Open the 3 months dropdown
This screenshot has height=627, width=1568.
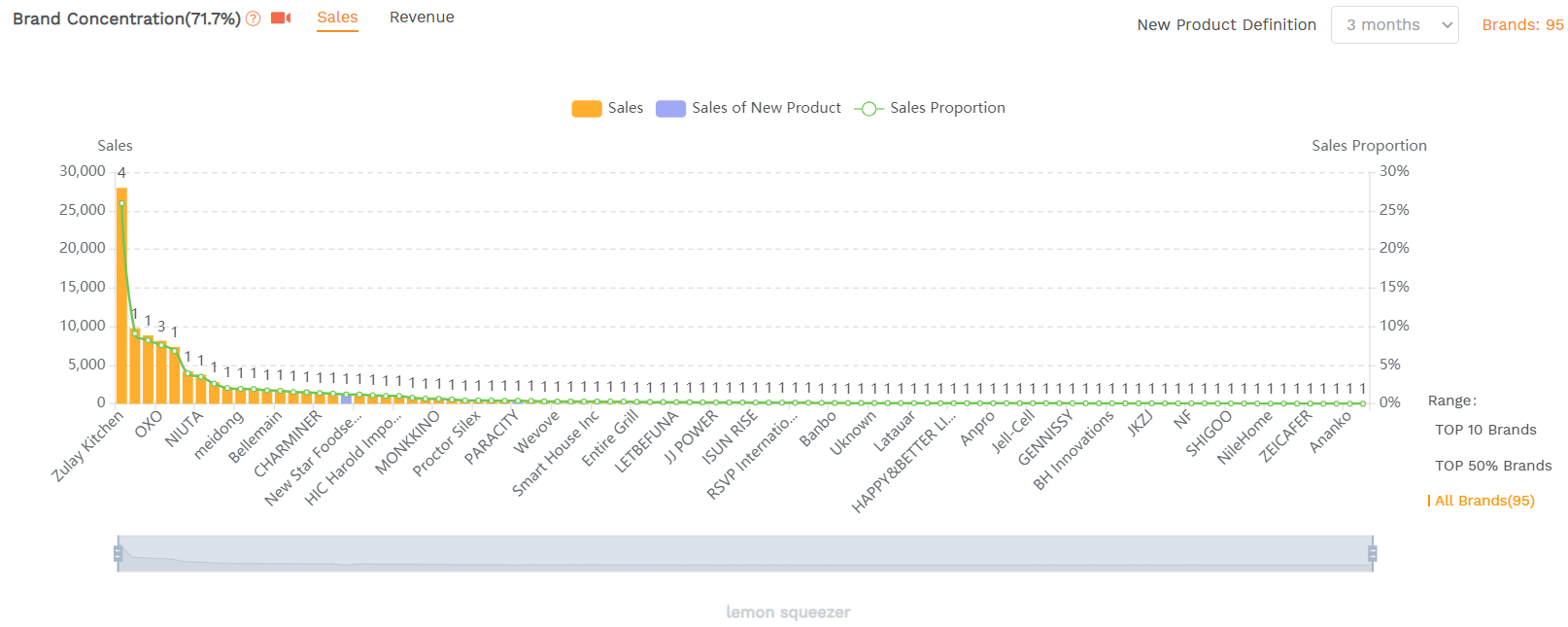tap(1393, 25)
